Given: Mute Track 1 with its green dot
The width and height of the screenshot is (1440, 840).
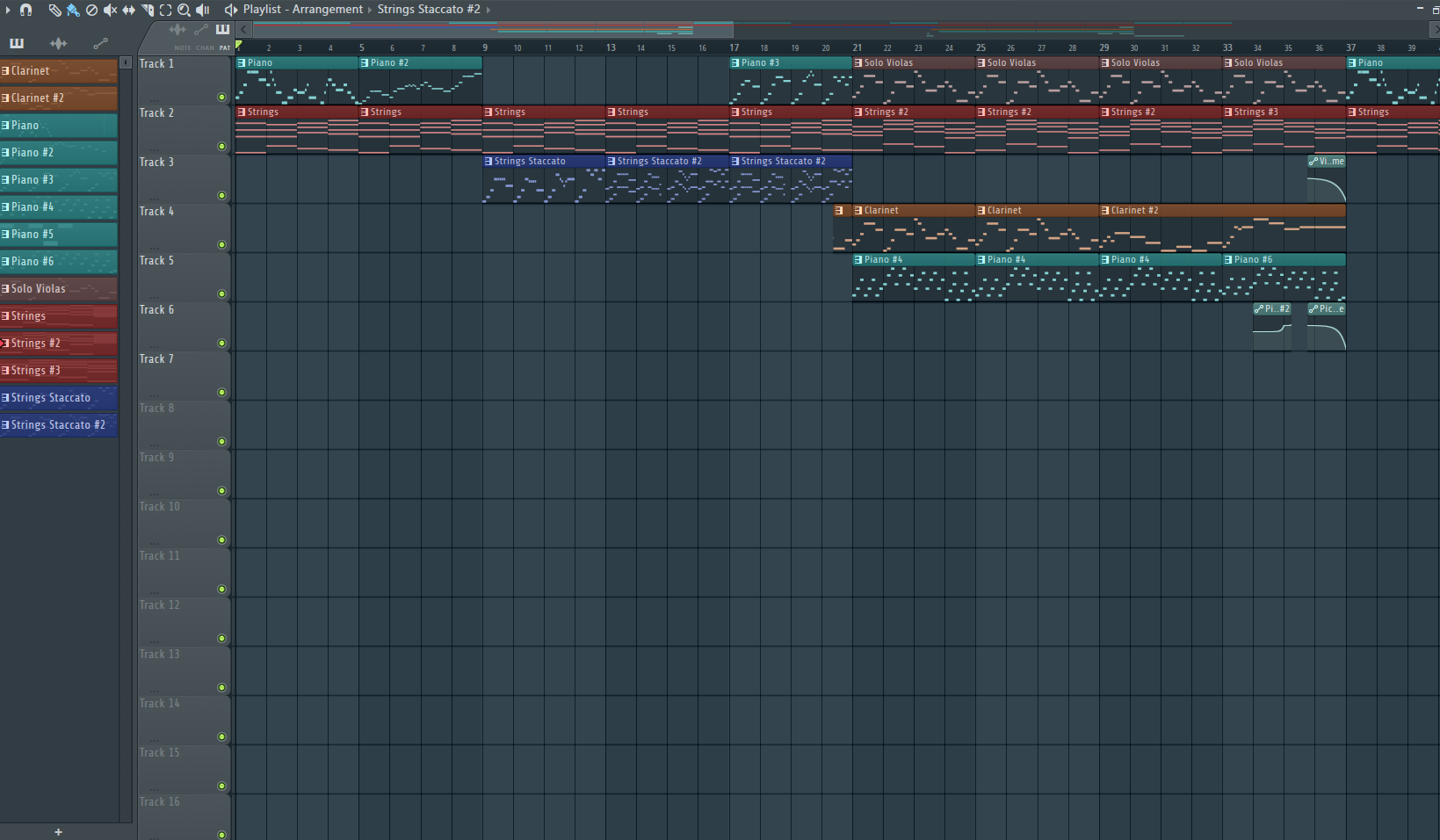Looking at the screenshot, I should click(221, 98).
